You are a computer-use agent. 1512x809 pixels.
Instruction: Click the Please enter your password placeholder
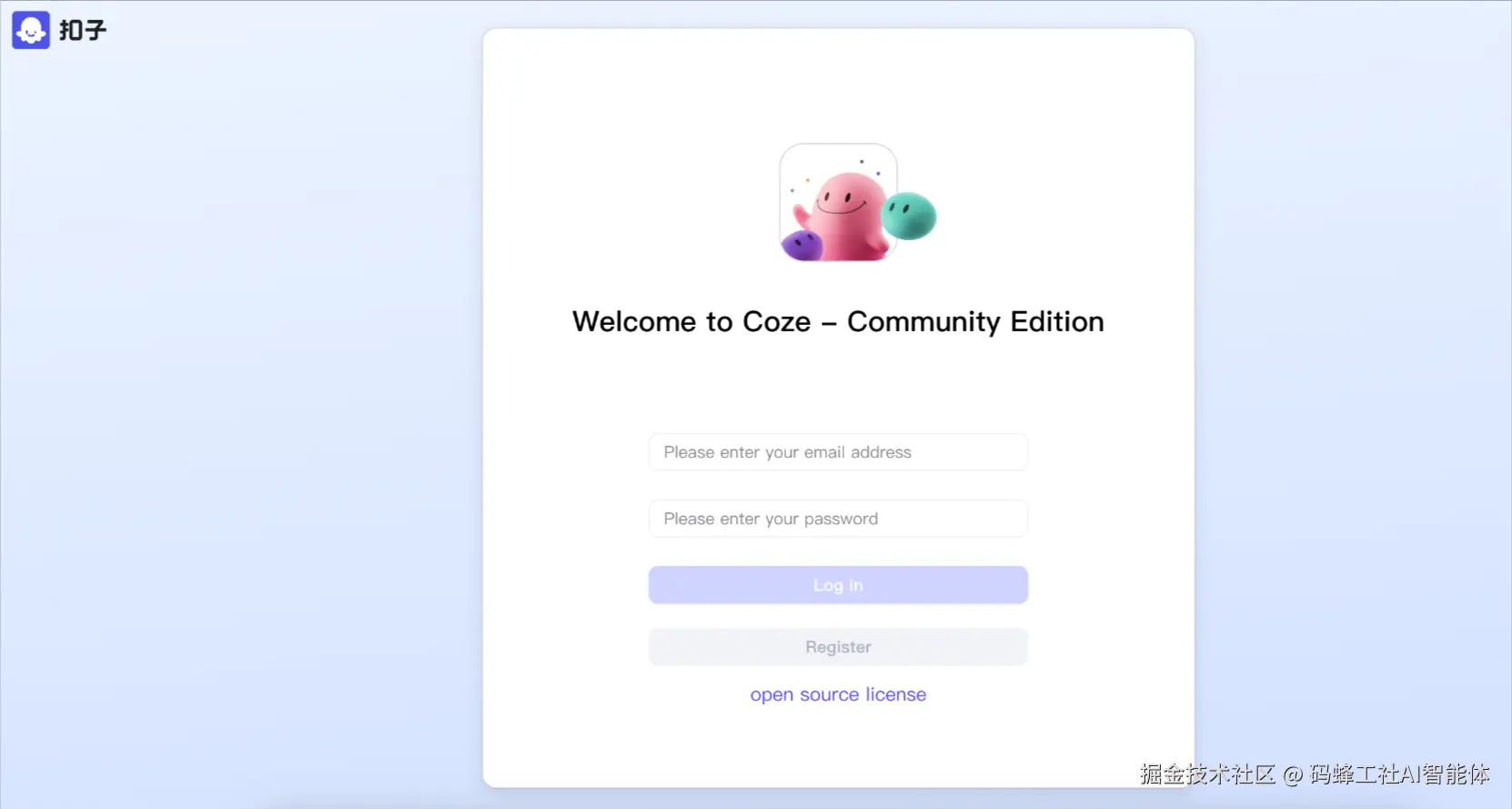[771, 519]
